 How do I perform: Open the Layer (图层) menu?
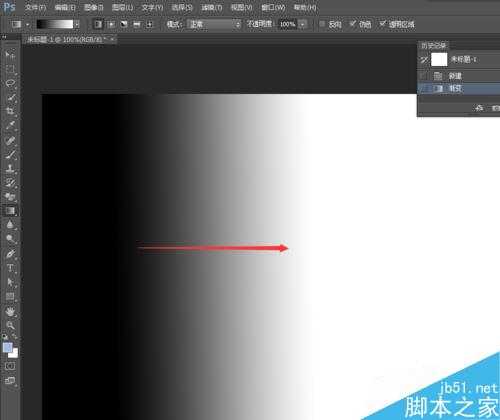tap(123, 7)
